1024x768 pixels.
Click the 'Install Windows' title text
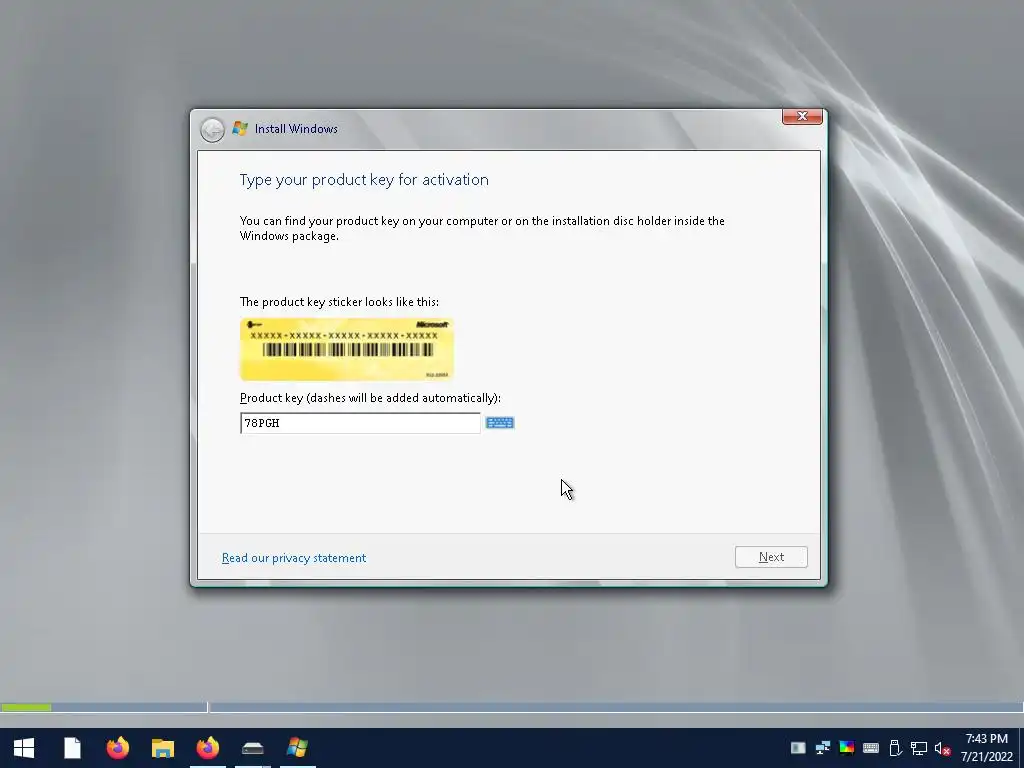pyautogui.click(x=296, y=129)
